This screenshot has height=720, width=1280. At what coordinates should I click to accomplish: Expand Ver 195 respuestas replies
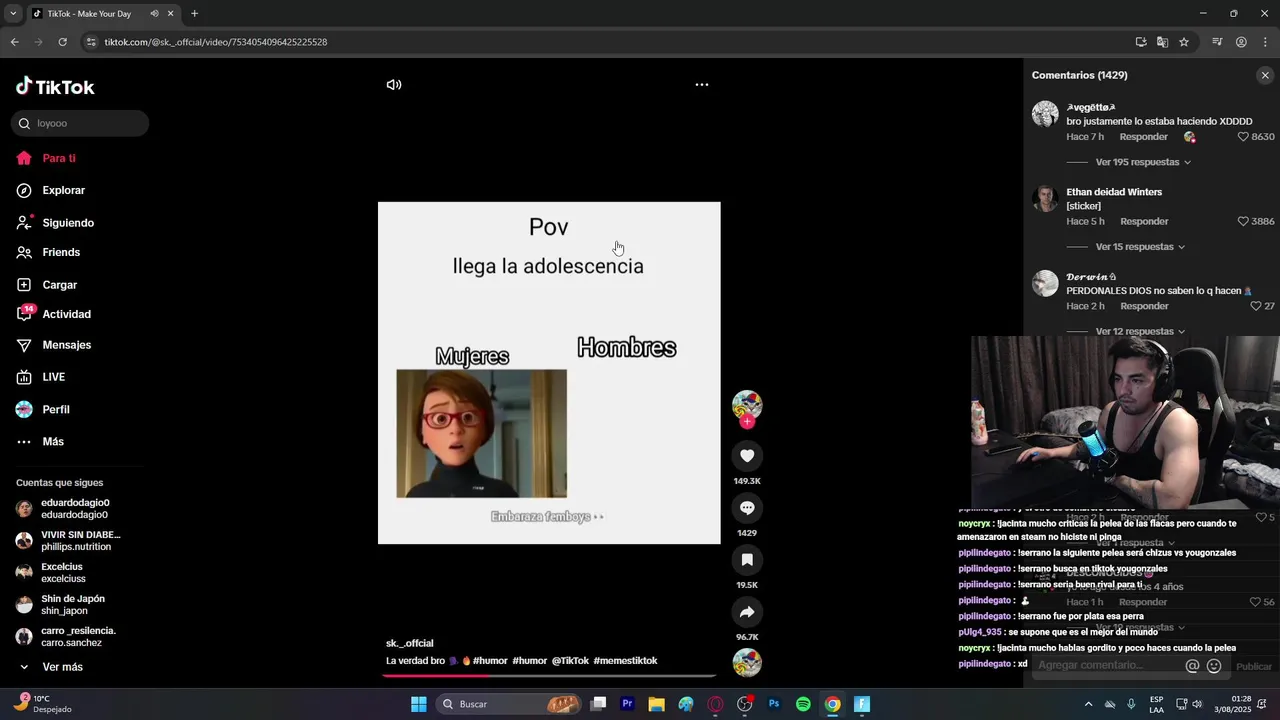tap(1143, 162)
